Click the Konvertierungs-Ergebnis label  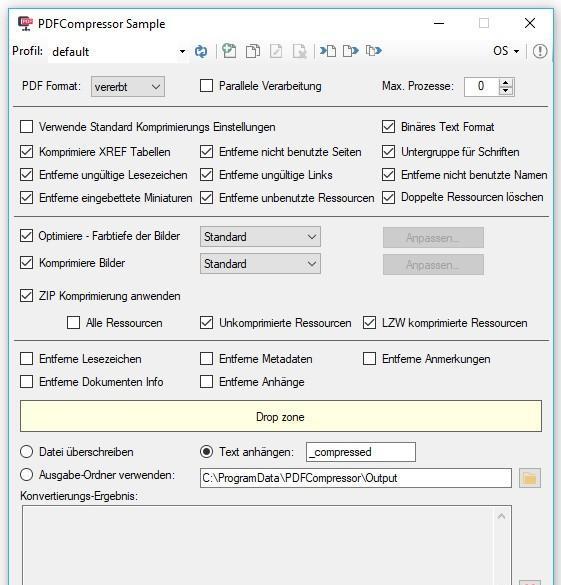[79, 496]
